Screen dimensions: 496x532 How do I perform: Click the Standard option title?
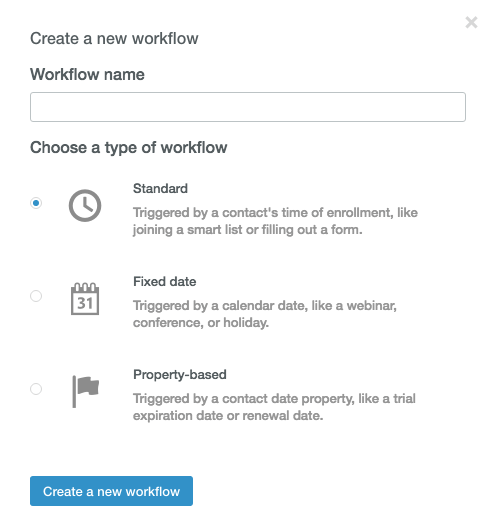(x=160, y=189)
